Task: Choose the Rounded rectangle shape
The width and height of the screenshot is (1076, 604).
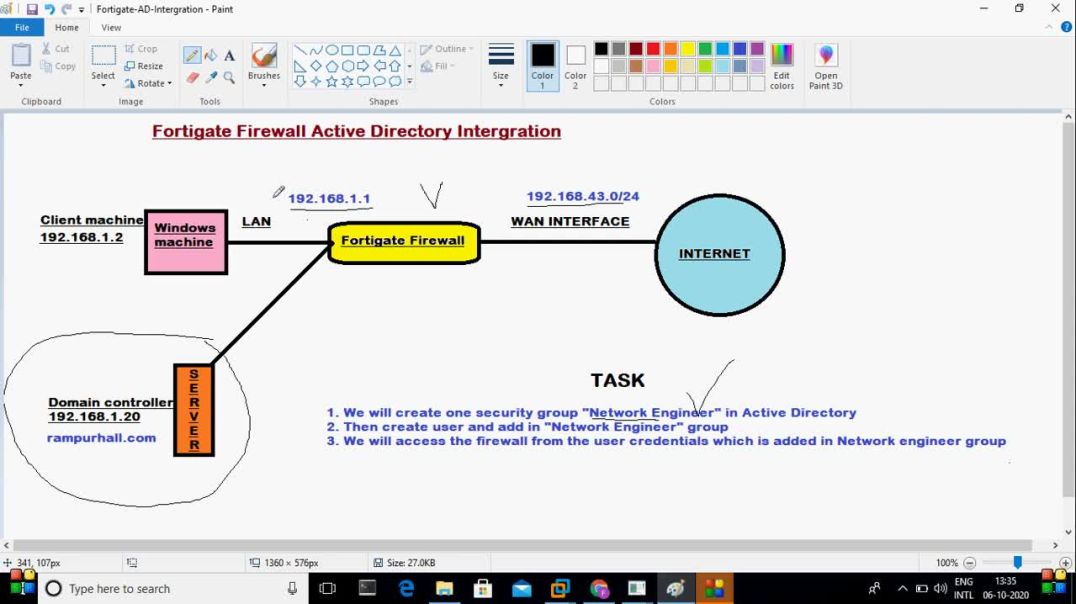Action: tap(363, 50)
